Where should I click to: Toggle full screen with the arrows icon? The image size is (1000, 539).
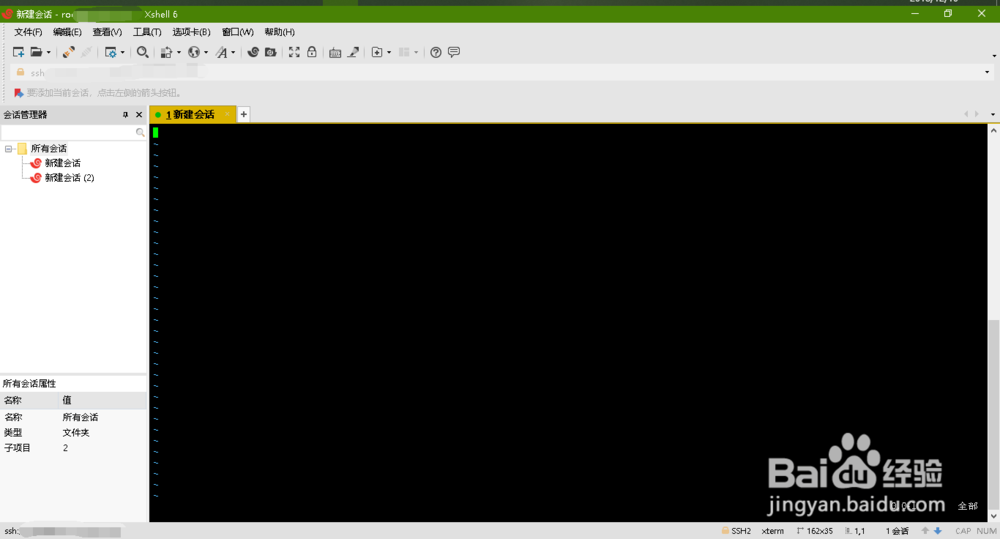point(294,52)
